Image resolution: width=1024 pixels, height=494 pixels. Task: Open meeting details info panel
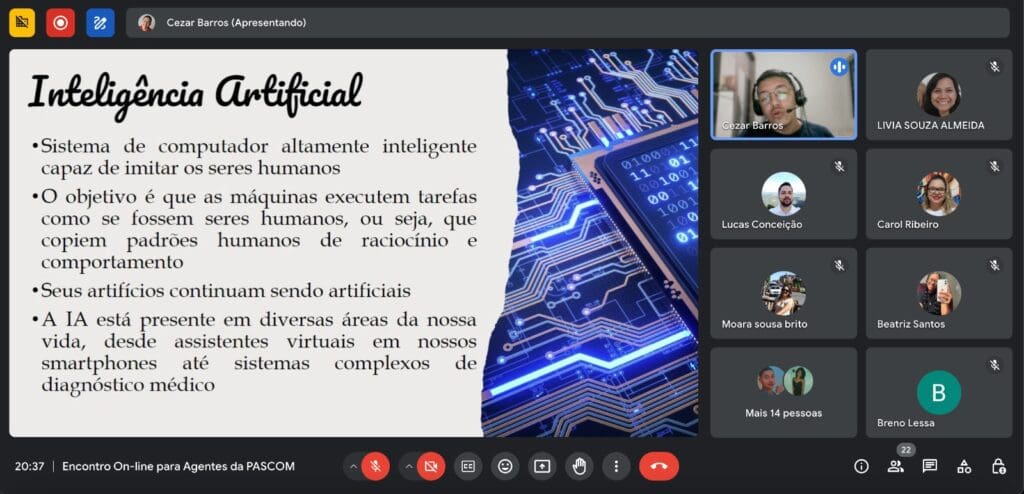click(x=861, y=466)
